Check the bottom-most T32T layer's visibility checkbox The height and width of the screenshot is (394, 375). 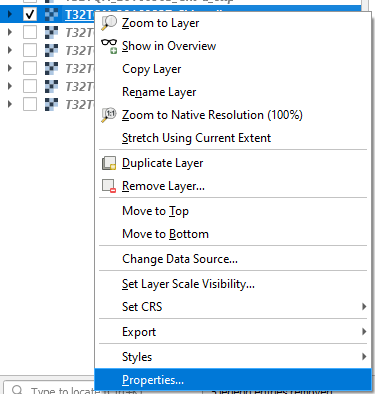(x=30, y=104)
